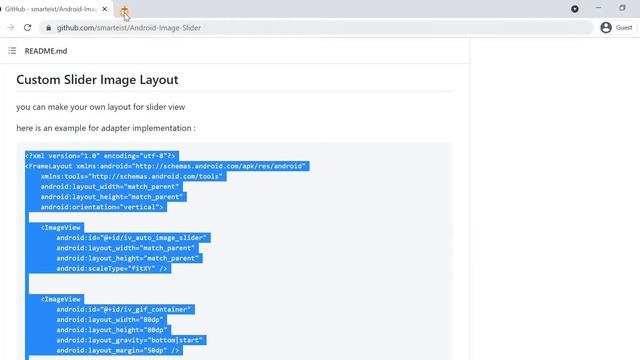Restore the browser window size

point(622,8)
